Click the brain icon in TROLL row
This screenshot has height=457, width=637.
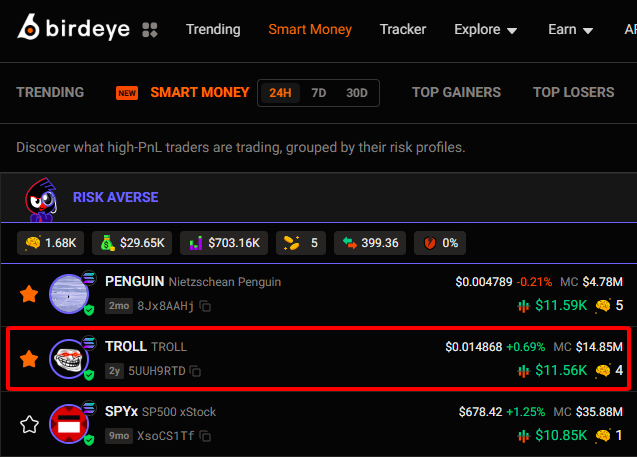(x=603, y=370)
